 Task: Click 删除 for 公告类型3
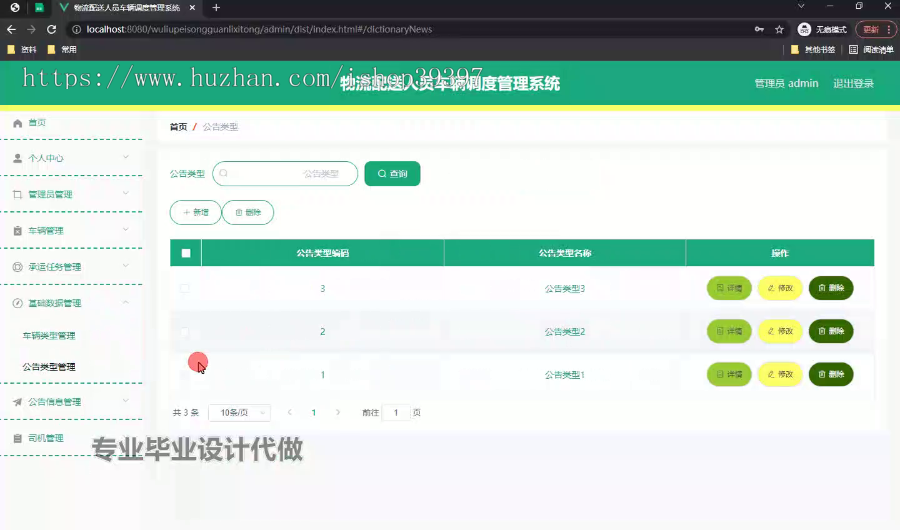[831, 288]
